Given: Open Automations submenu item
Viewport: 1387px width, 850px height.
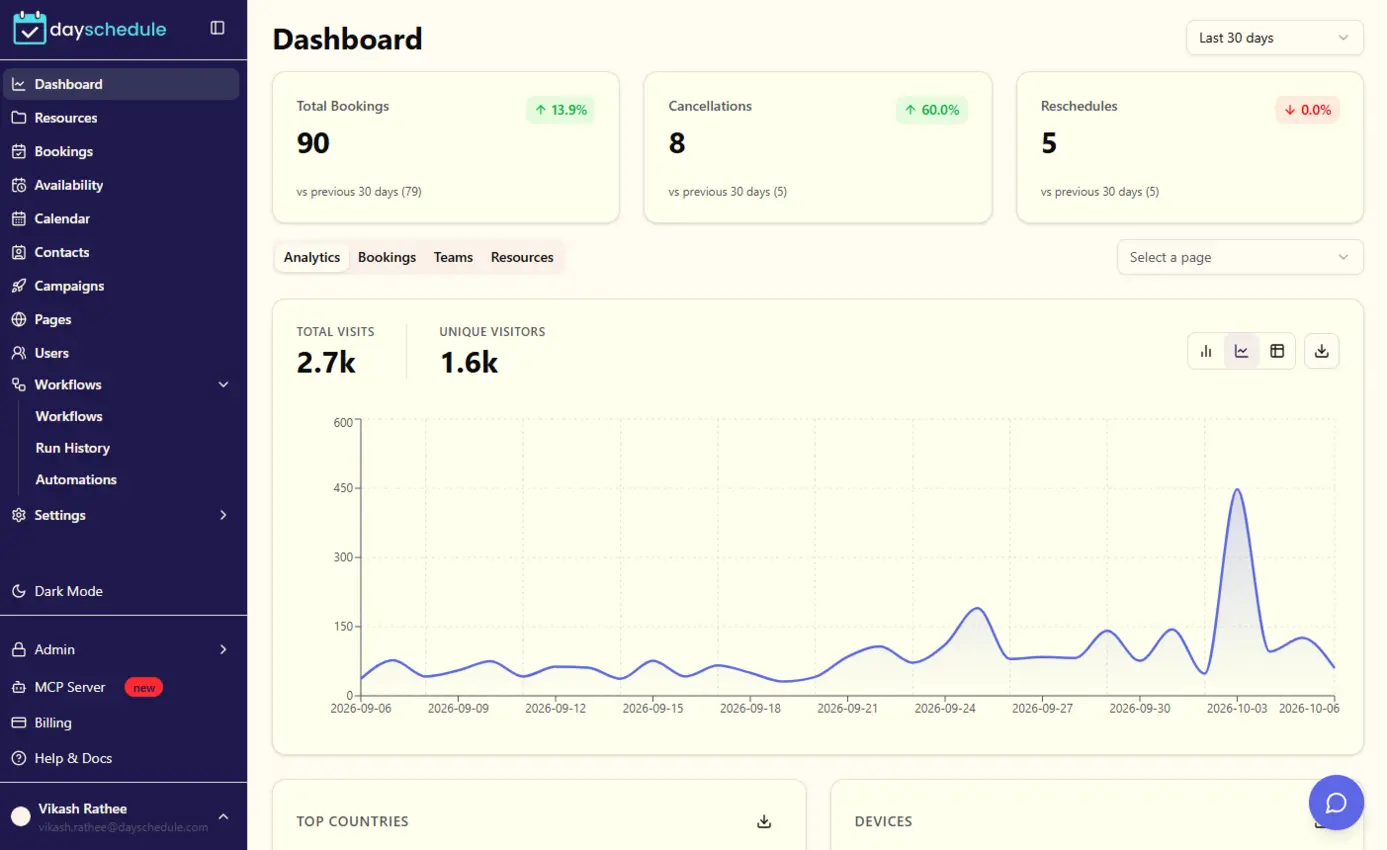Looking at the screenshot, I should 76,480.
